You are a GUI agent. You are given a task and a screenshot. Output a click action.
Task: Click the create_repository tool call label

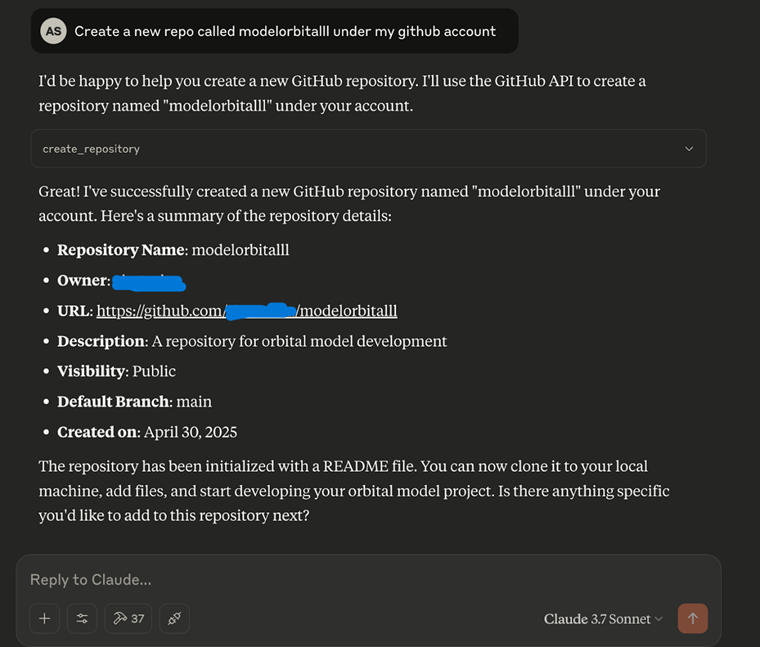coord(91,148)
